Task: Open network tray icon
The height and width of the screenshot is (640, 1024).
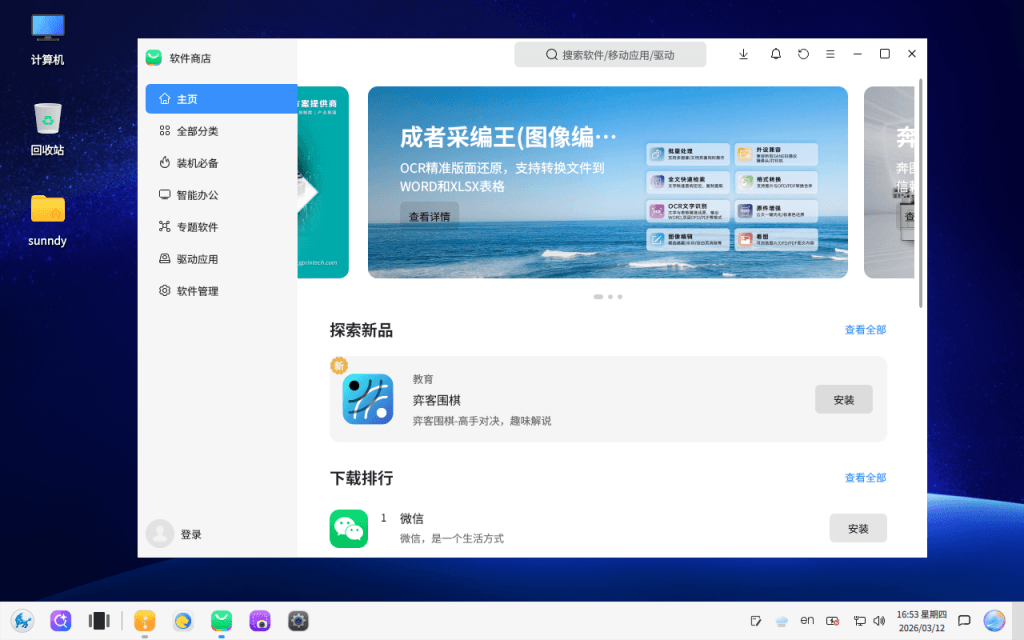Action: point(859,620)
